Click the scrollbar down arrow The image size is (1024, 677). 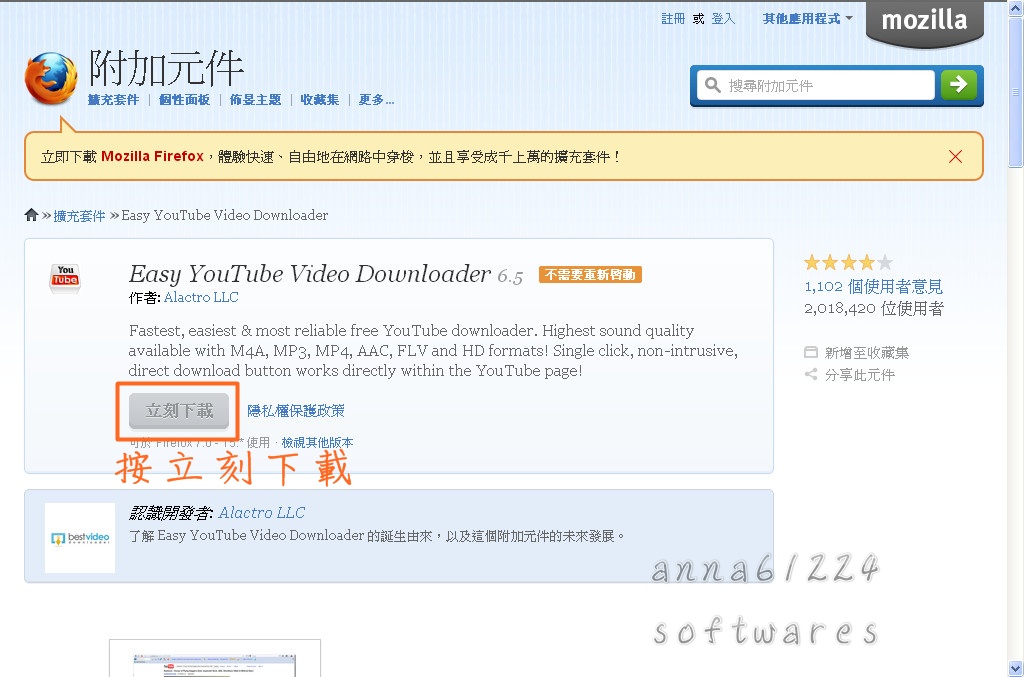(x=1016, y=669)
